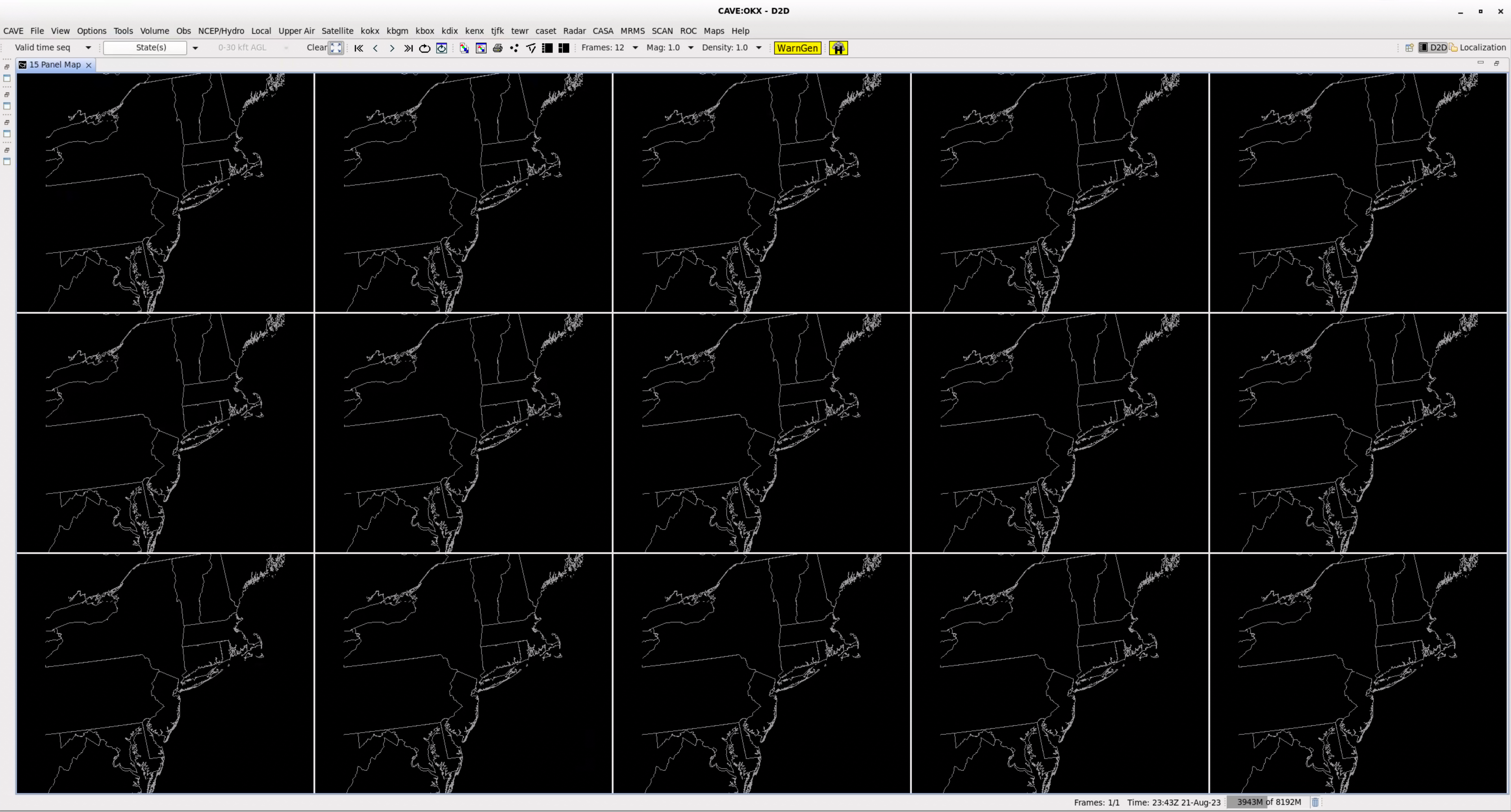Expand the State(s) dropdown arrow
Viewport: 1511px width, 812px height.
[195, 48]
